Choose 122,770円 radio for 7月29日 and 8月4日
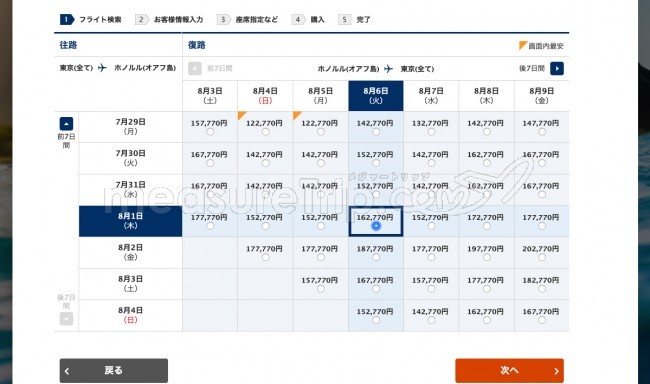The height and width of the screenshot is (384, 650). point(265,132)
